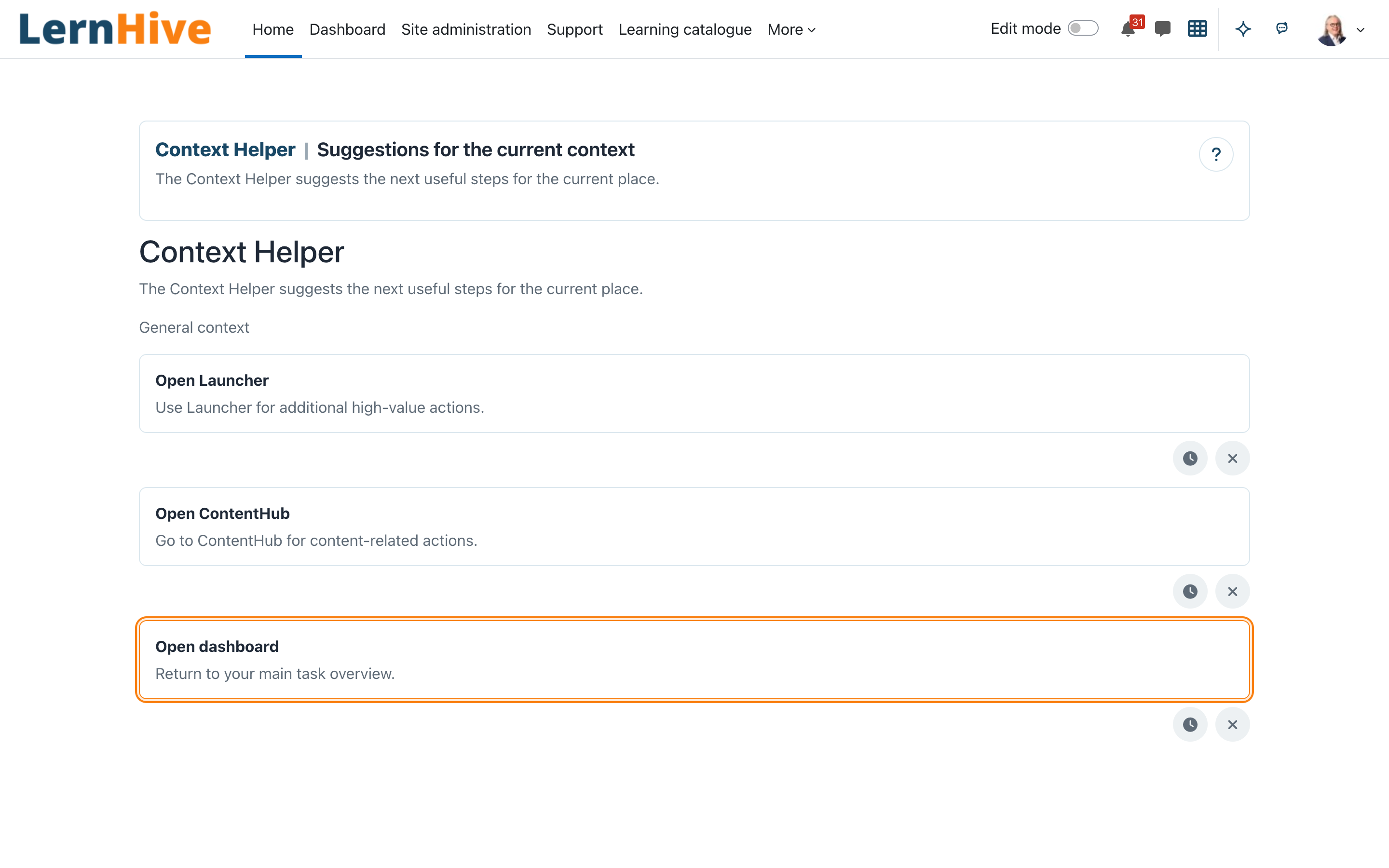Image resolution: width=1389 pixels, height=868 pixels.
Task: Select the Open Launcher suggestion card
Action: click(694, 394)
